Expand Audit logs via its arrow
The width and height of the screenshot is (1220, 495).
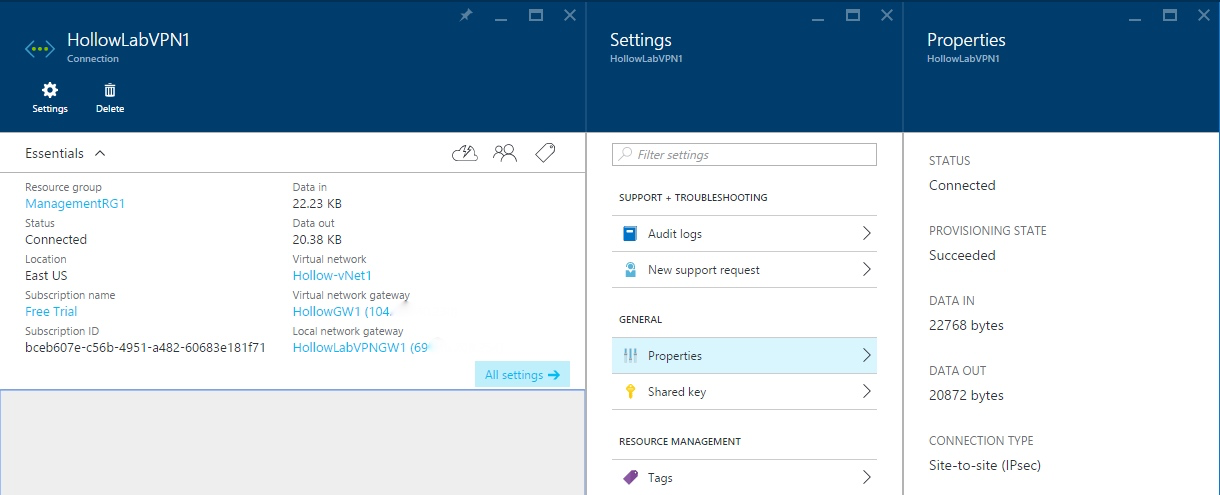click(x=866, y=234)
